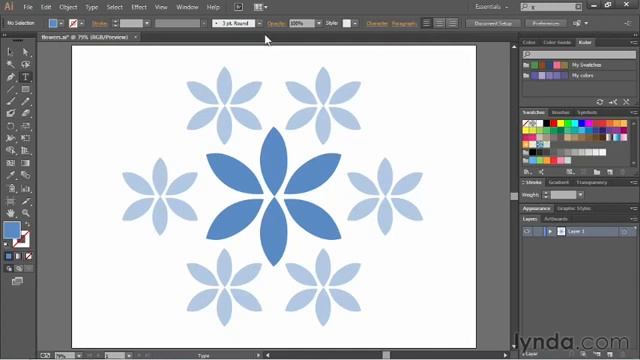Select the Artboard tool
The image size is (640, 360).
tap(10, 201)
